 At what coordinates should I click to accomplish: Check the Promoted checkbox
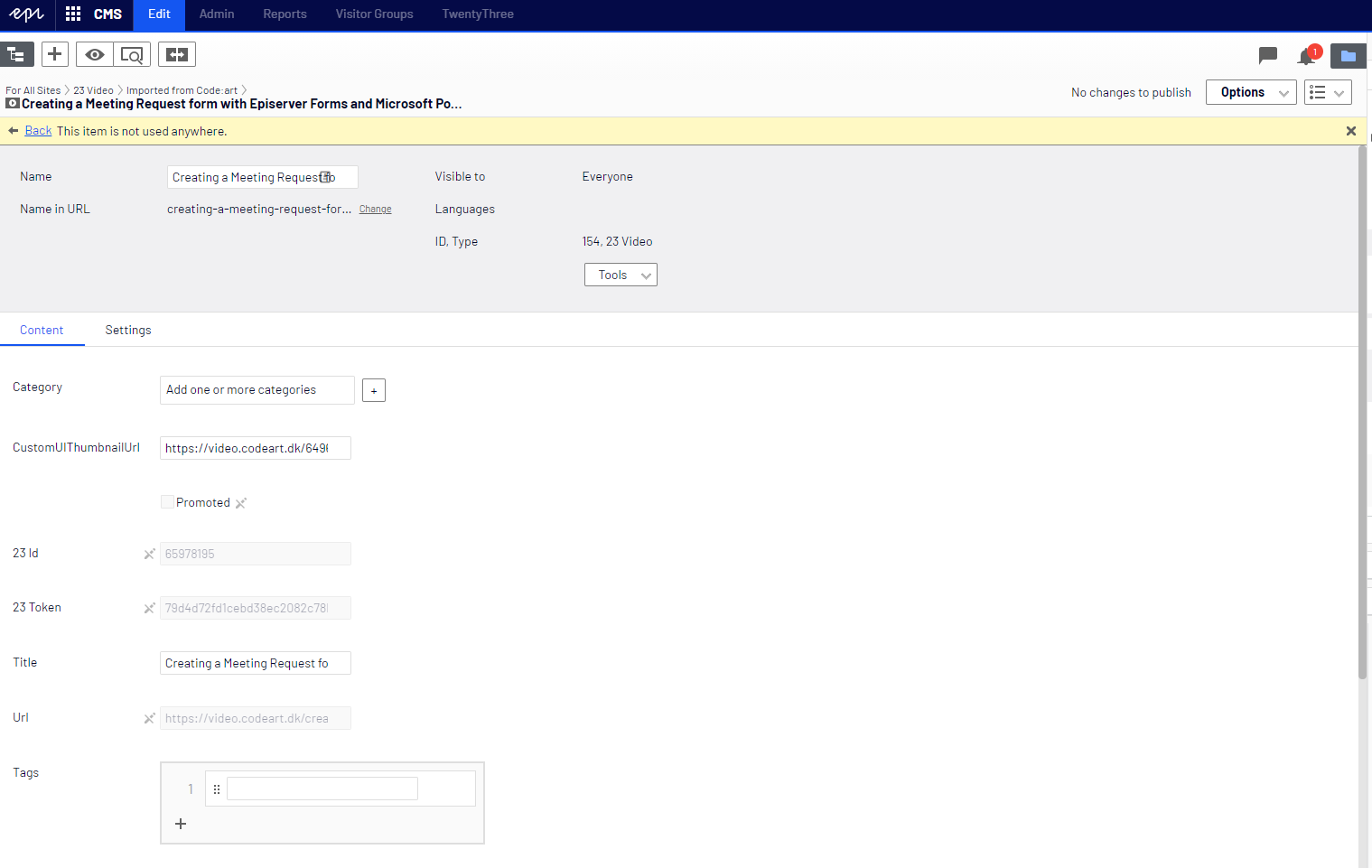(x=167, y=502)
